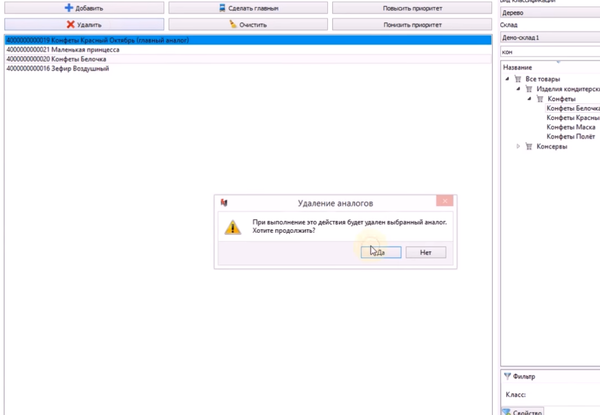The image size is (600, 415).
Task: Click the Добавить button
Action: [x=84, y=8]
